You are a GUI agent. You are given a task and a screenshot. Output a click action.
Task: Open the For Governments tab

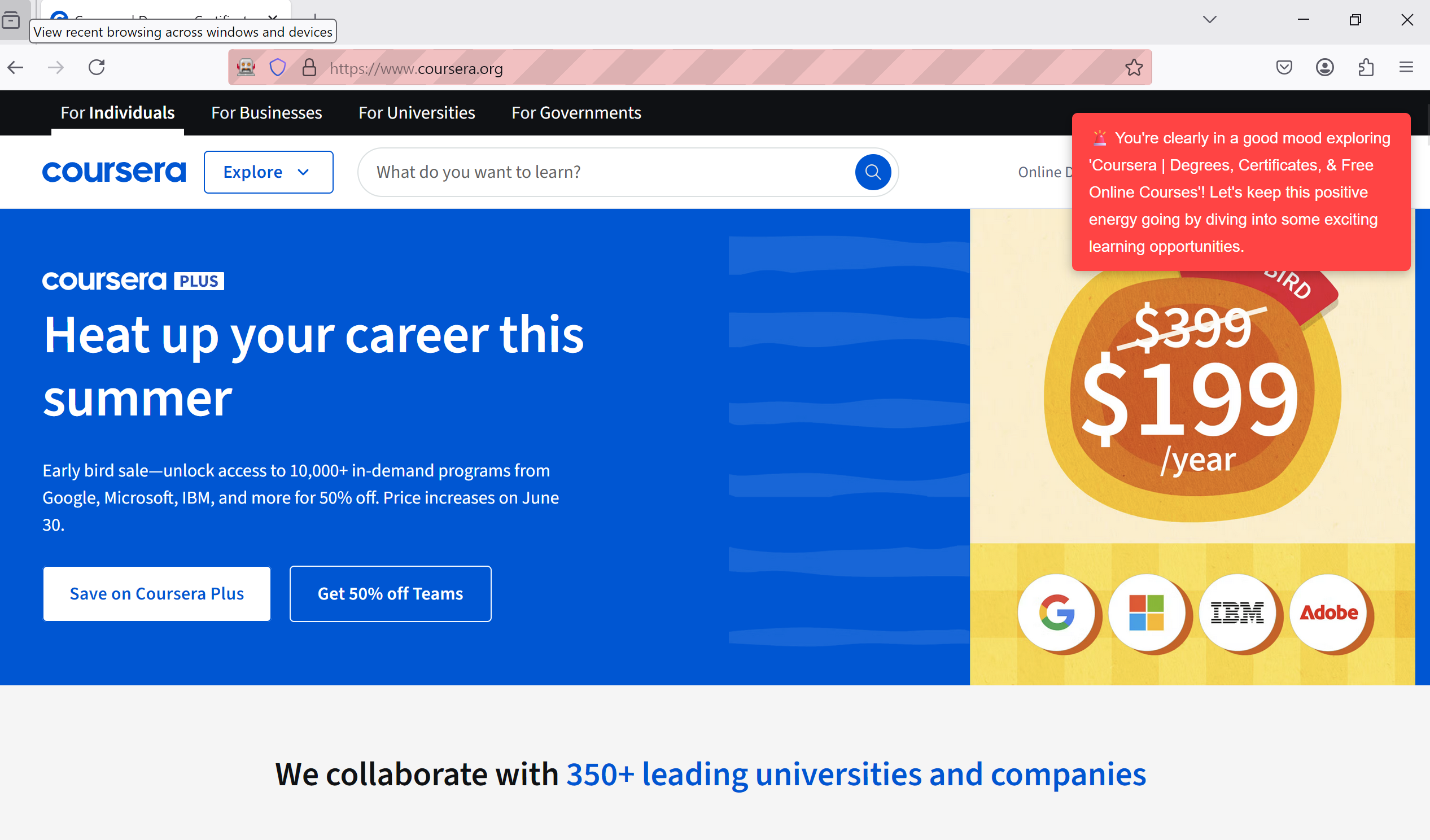tap(576, 113)
